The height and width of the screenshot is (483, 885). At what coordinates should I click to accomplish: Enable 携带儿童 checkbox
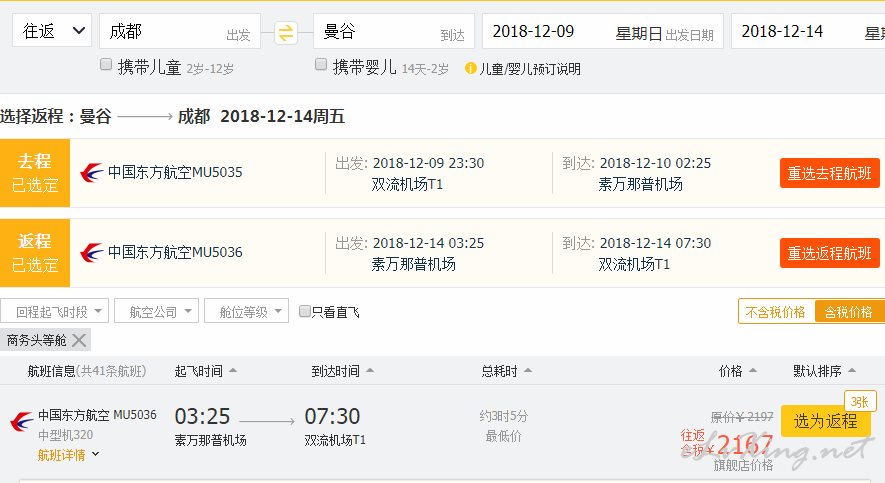pos(106,65)
